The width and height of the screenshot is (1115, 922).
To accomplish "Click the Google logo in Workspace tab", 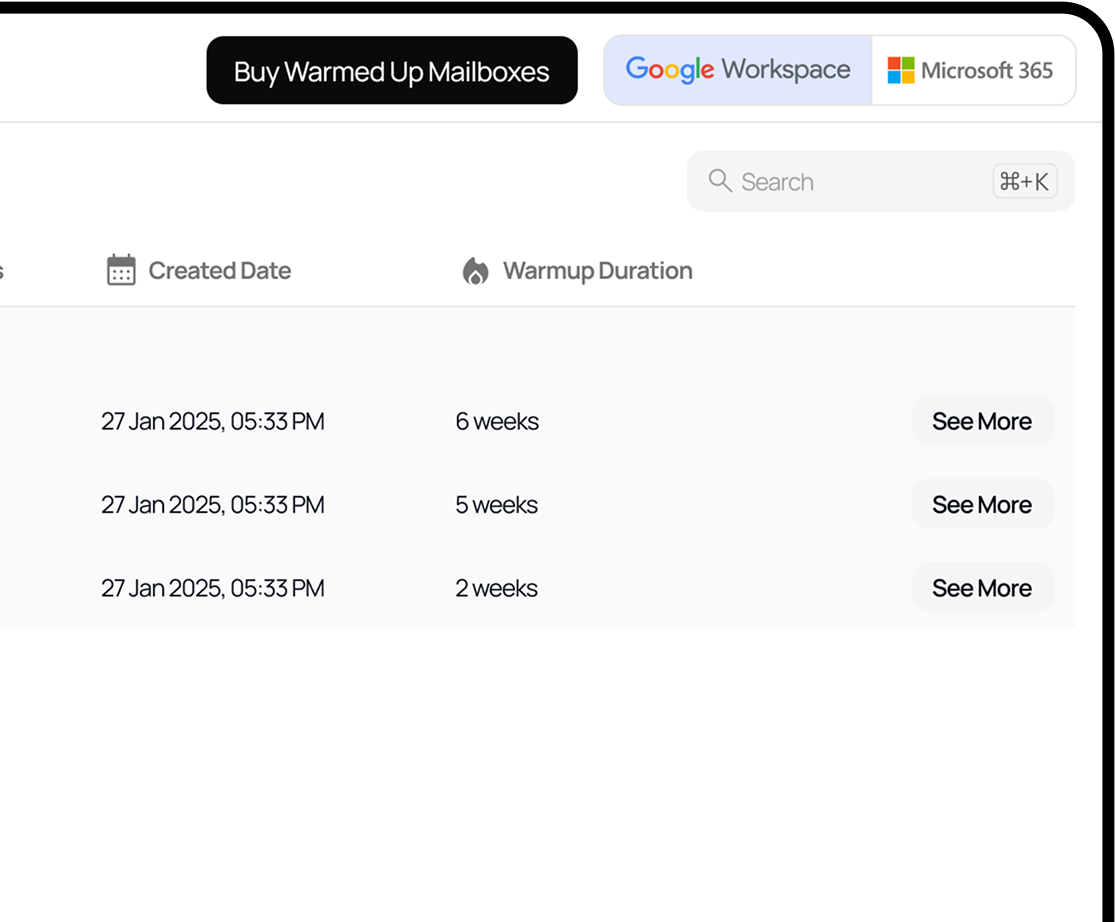I will [669, 70].
